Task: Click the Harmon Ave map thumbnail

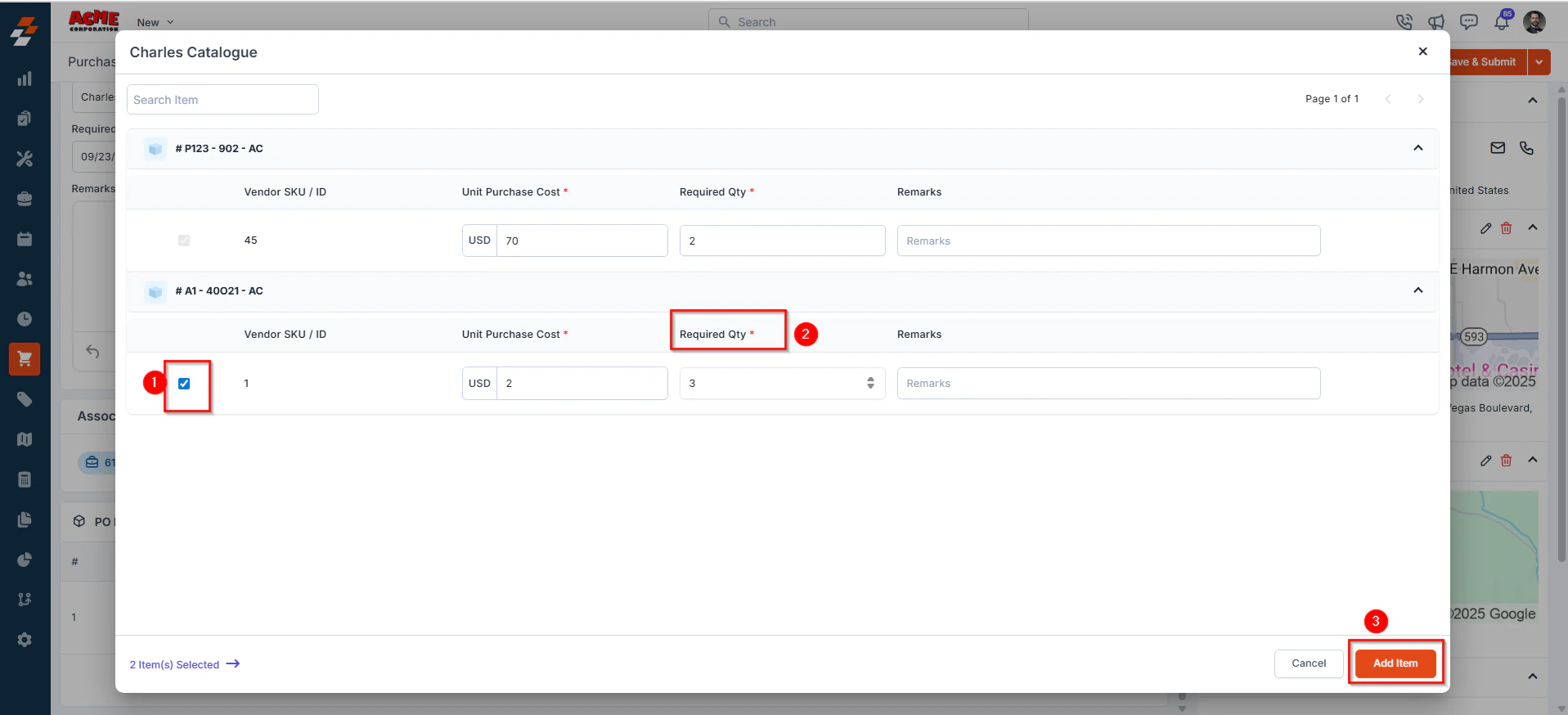Action: click(x=1494, y=326)
